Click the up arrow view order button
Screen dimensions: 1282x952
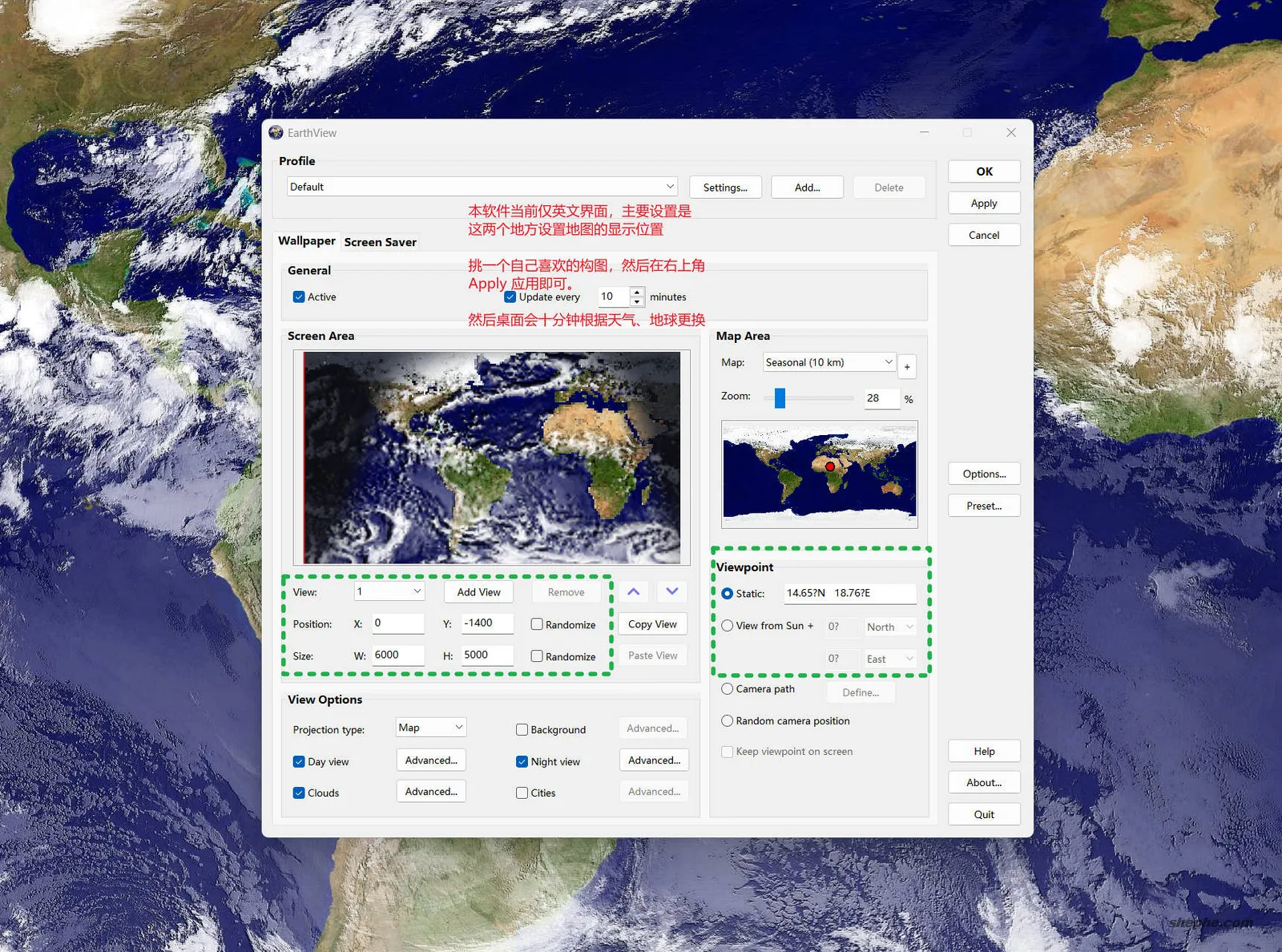(x=633, y=592)
